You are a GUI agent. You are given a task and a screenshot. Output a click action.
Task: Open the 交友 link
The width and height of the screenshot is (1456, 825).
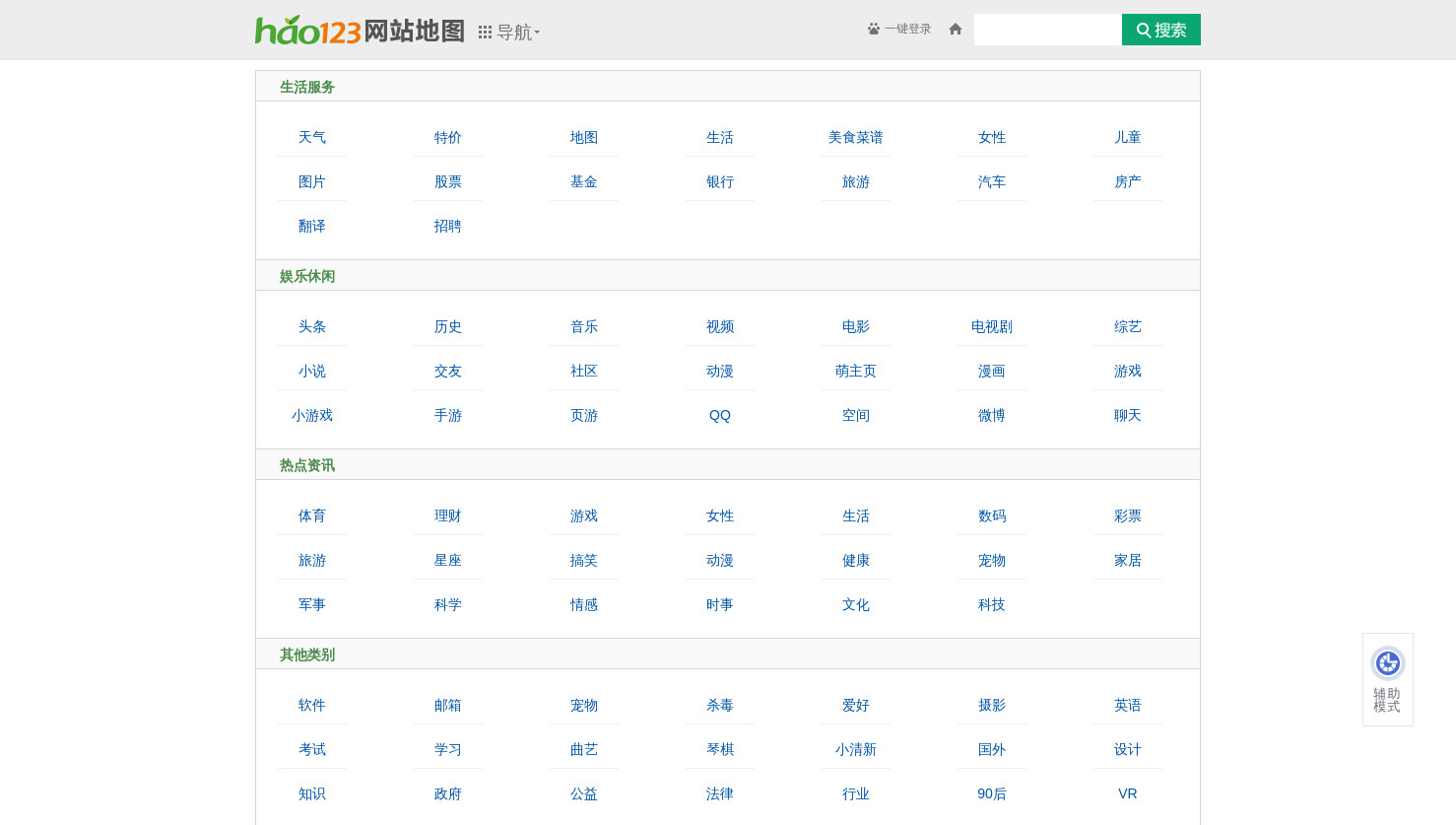coord(448,371)
